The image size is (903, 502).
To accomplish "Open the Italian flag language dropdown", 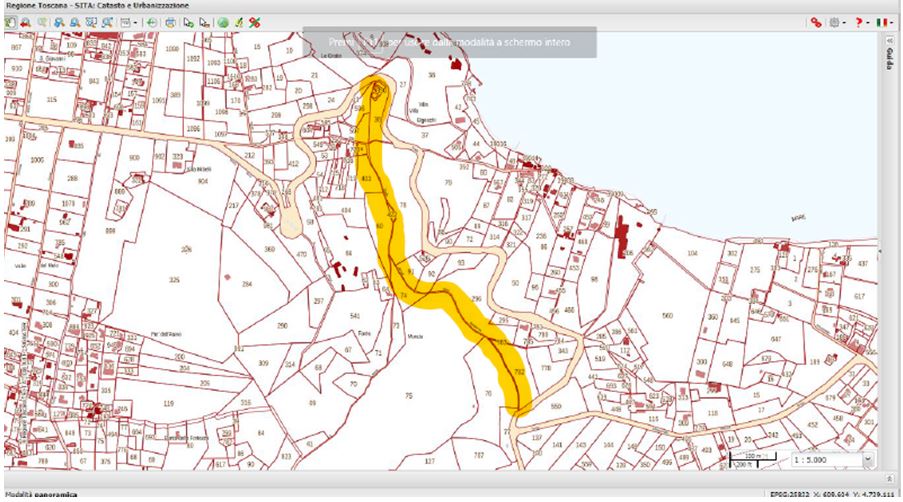I will 884,21.
